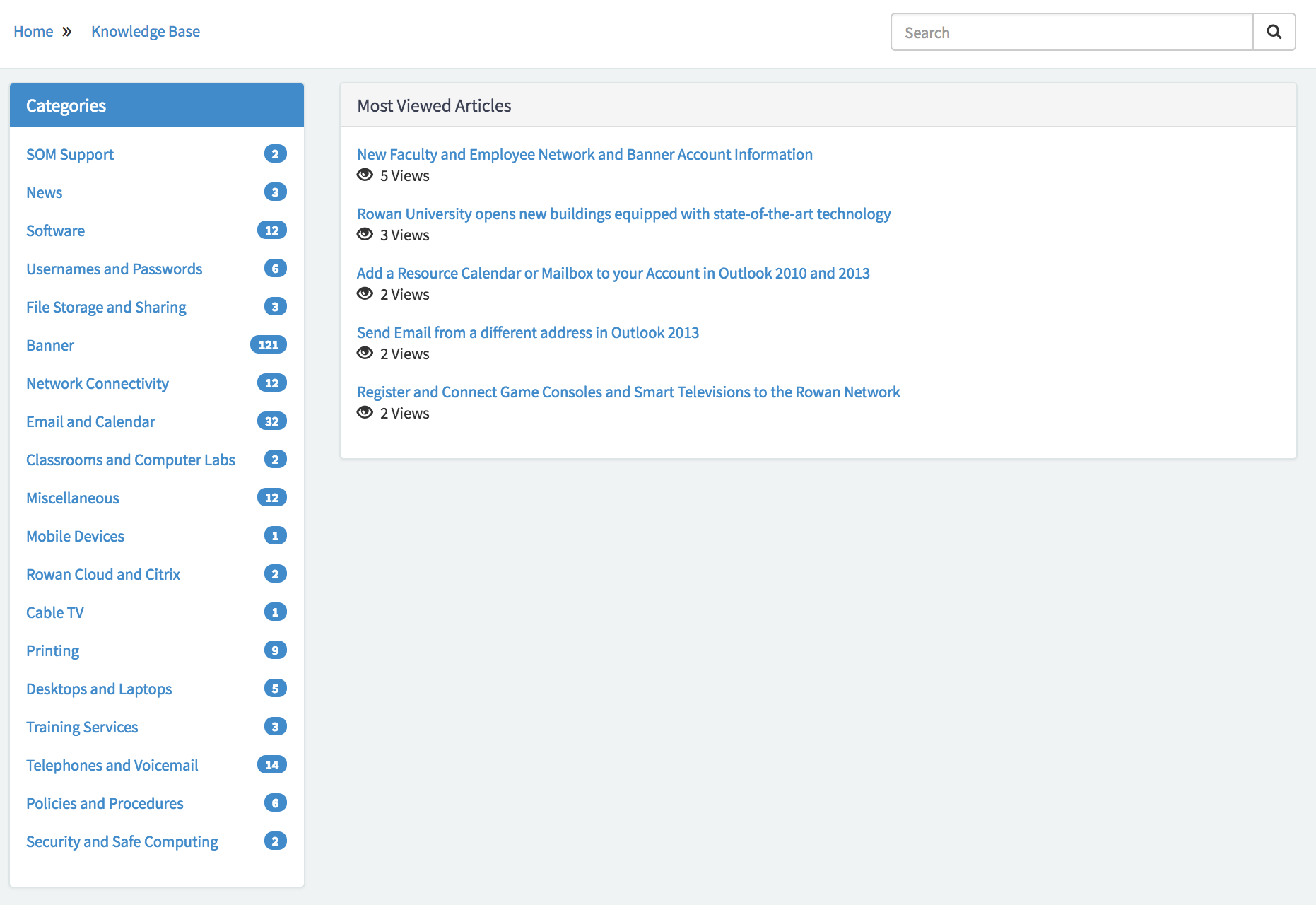Screen dimensions: 1316x905
Task: Click Knowledge Base in the breadcrumb
Action: [x=145, y=31]
